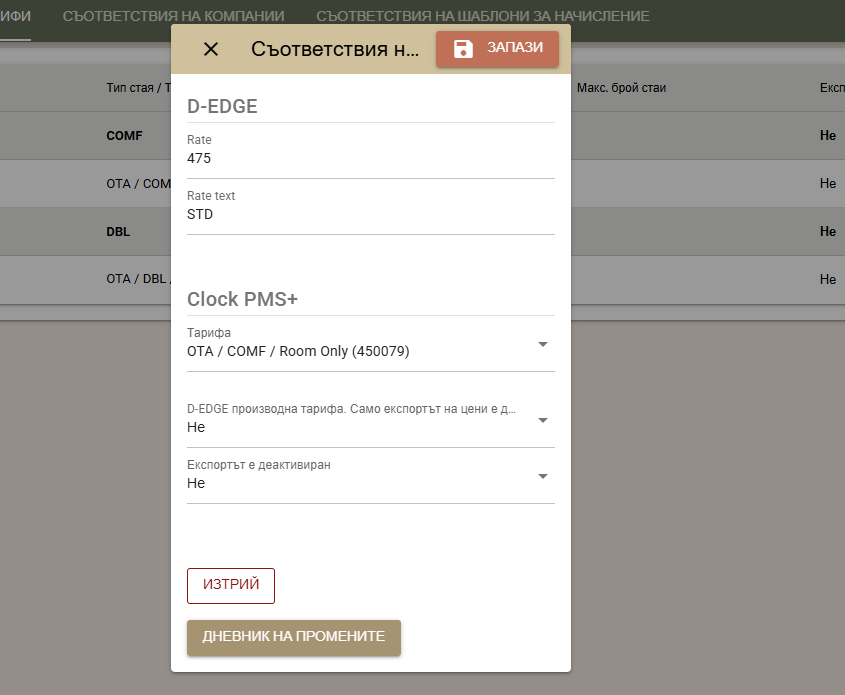Click the Не value under Експортът е деактивиран
This screenshot has width=845, height=695.
point(196,483)
